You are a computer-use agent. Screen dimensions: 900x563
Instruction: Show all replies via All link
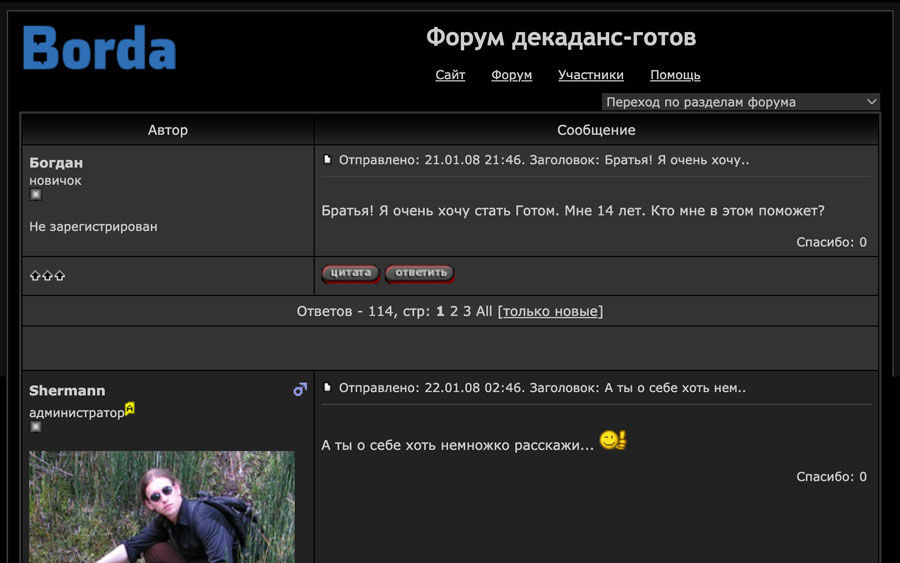click(484, 311)
